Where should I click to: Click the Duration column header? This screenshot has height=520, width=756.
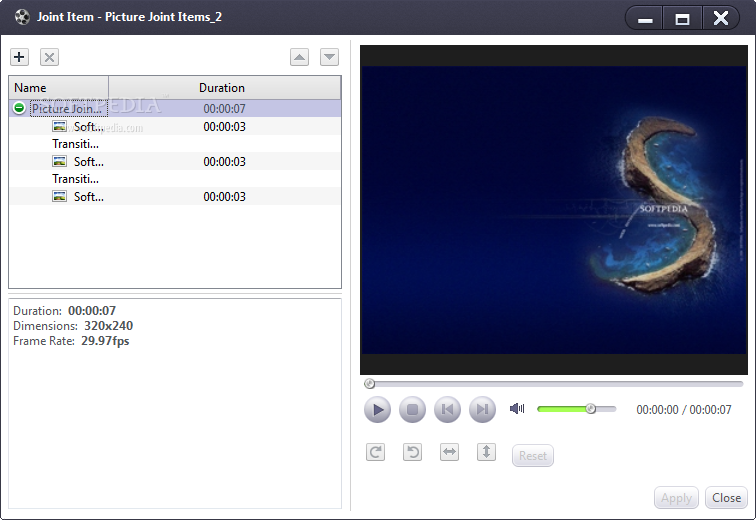[x=225, y=88]
